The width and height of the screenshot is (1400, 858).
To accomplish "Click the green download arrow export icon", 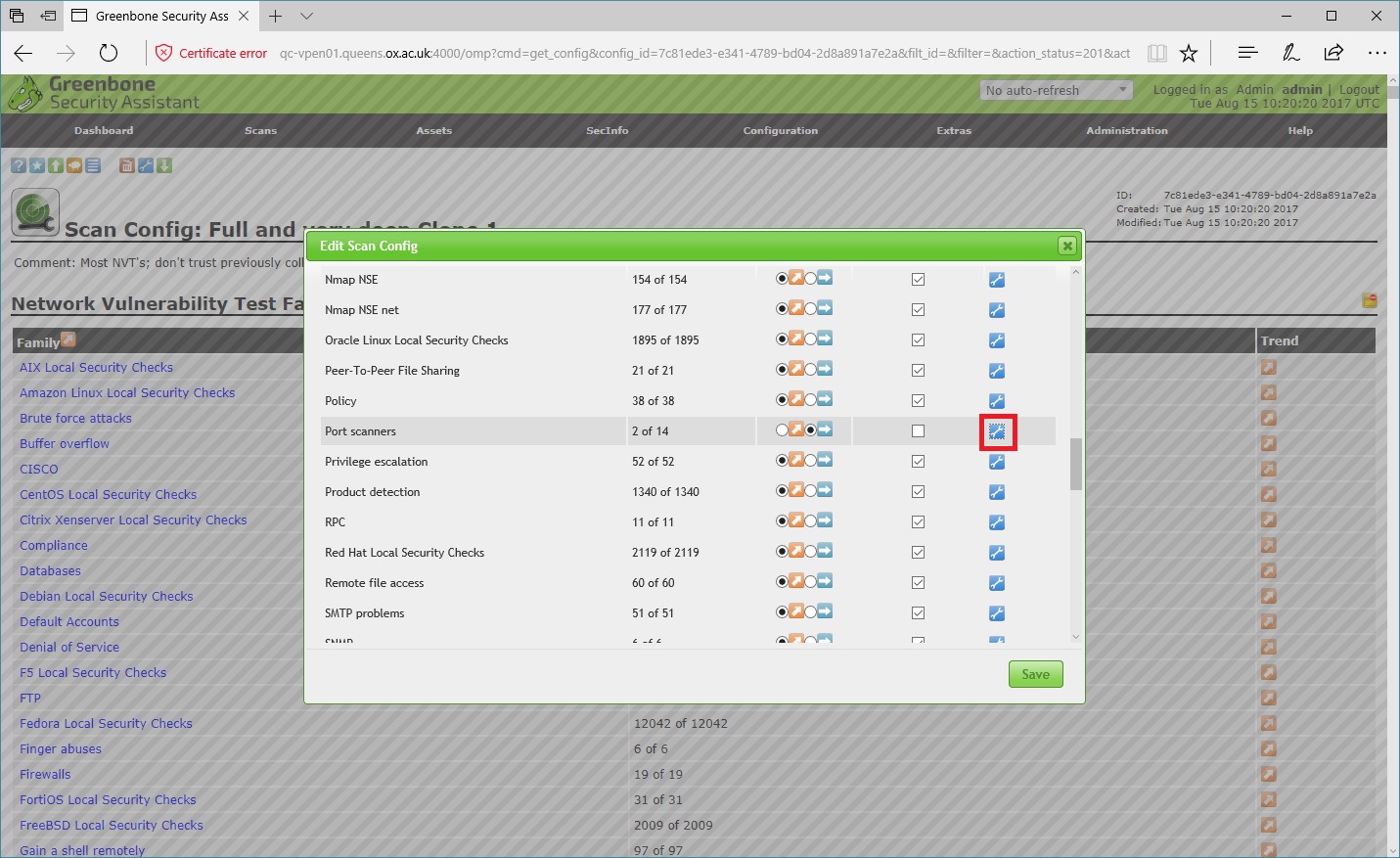I will 164,165.
